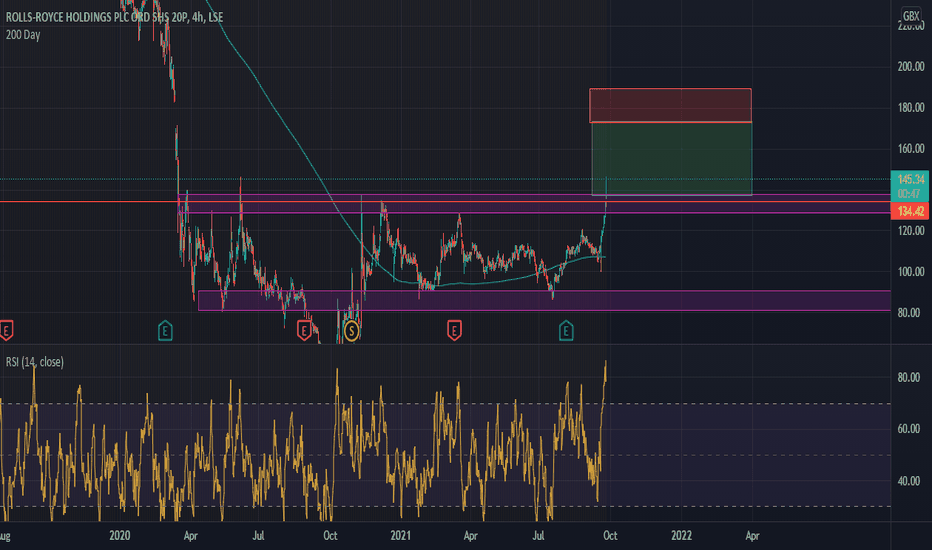Click the 80.00 label on the price chart axis
Image resolution: width=932 pixels, height=550 pixels.
(909, 313)
